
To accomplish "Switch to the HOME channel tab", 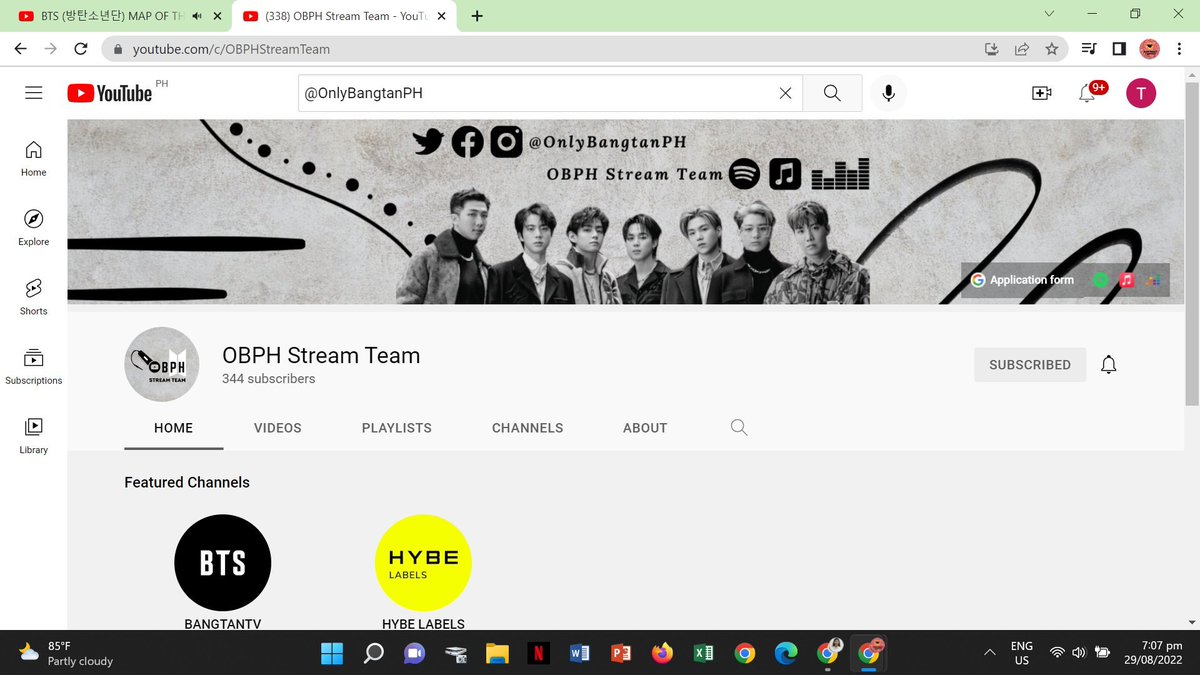I will 173,428.
